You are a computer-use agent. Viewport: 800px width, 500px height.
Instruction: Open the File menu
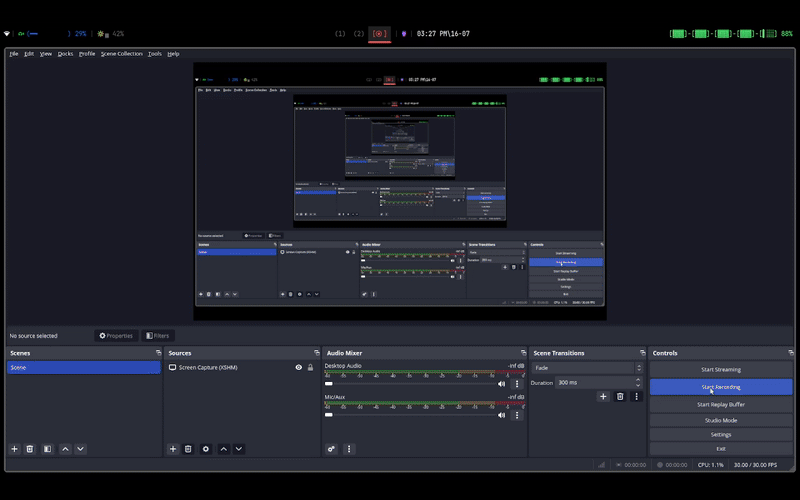pos(14,54)
